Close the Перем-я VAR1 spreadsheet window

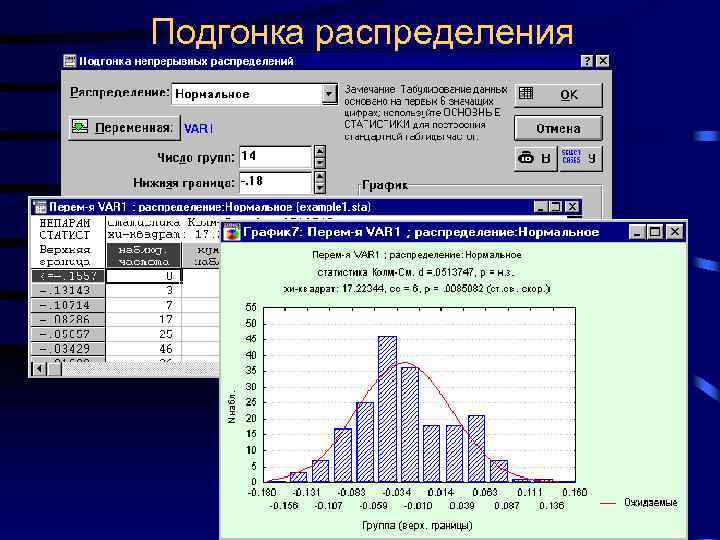pos(571,207)
